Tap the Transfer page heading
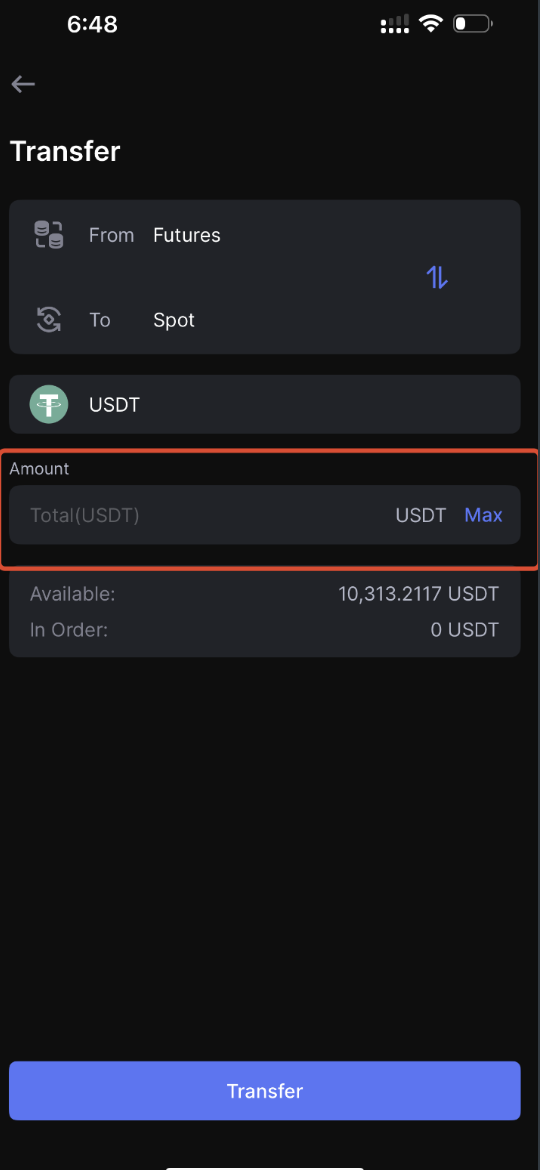Viewport: 540px width, 1170px height. click(65, 151)
